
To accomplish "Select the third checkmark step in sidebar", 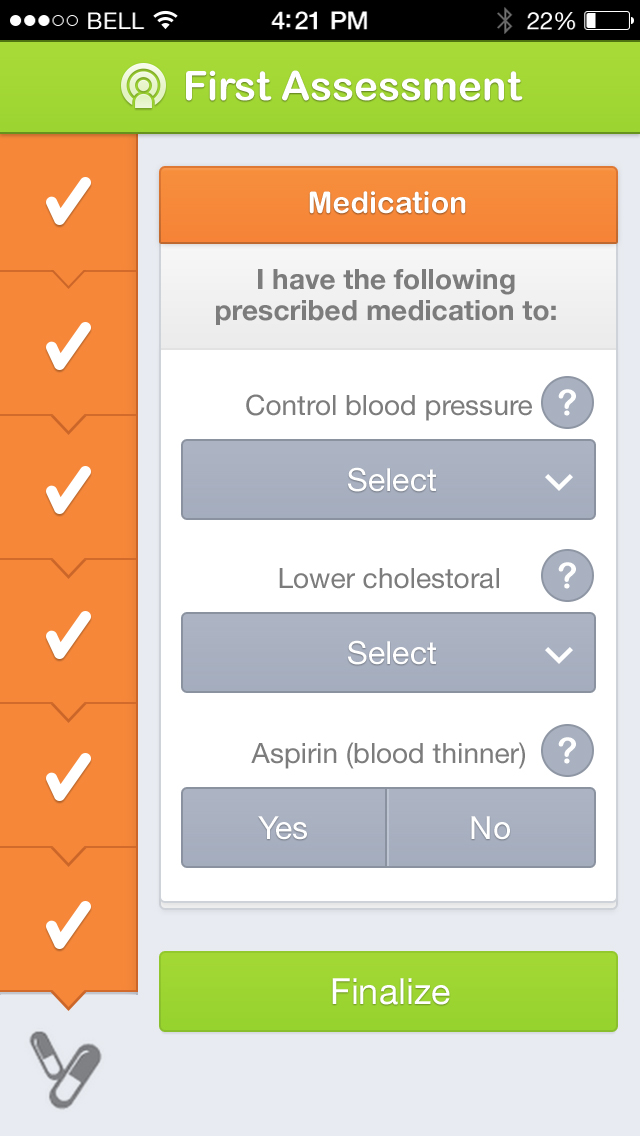I will tap(68, 490).
